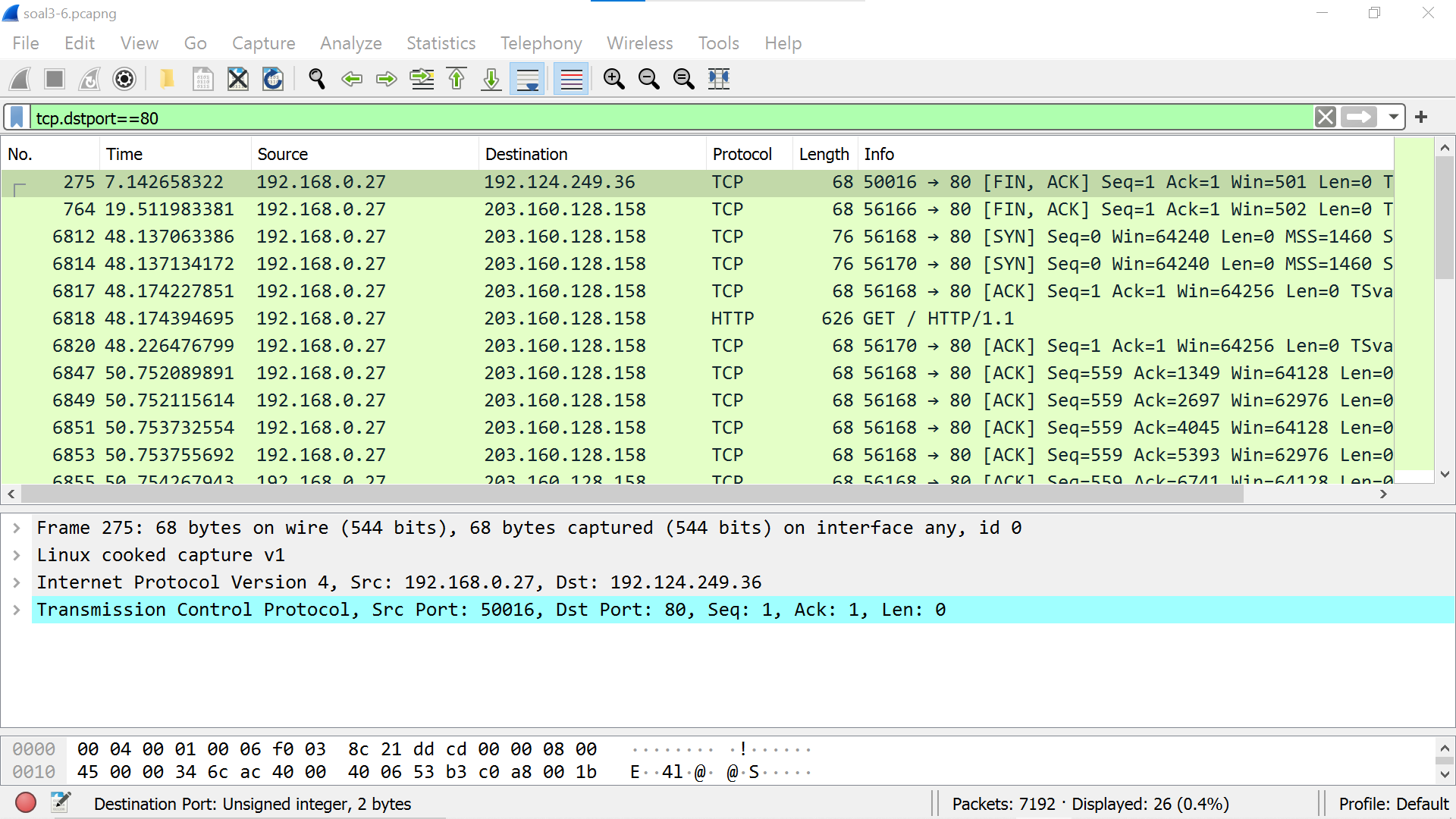The width and height of the screenshot is (1456, 819).
Task: Clear the display filter with X button
Action: 1325,118
